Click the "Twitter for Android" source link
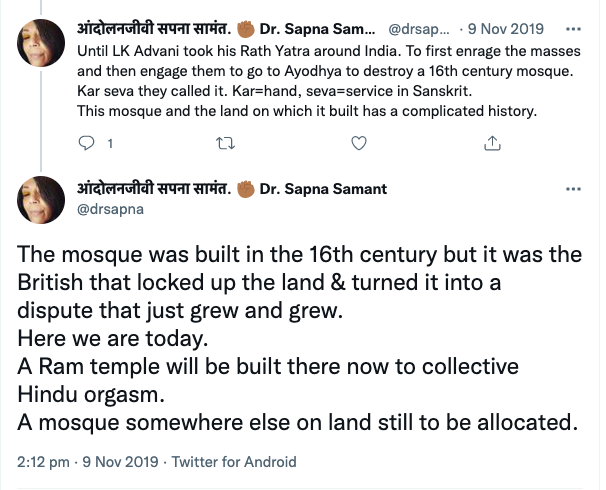606x490 pixels. (x=234, y=461)
